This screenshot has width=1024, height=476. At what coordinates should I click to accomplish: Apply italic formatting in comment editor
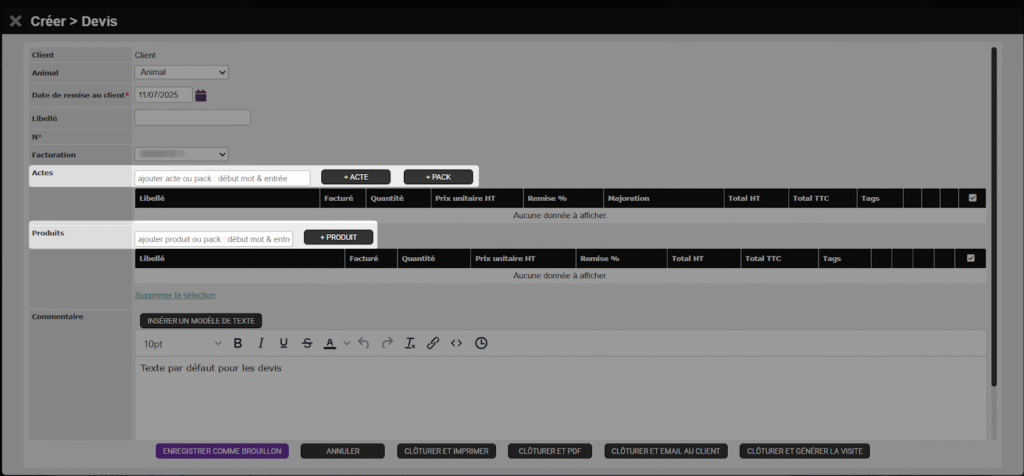pyautogui.click(x=261, y=343)
